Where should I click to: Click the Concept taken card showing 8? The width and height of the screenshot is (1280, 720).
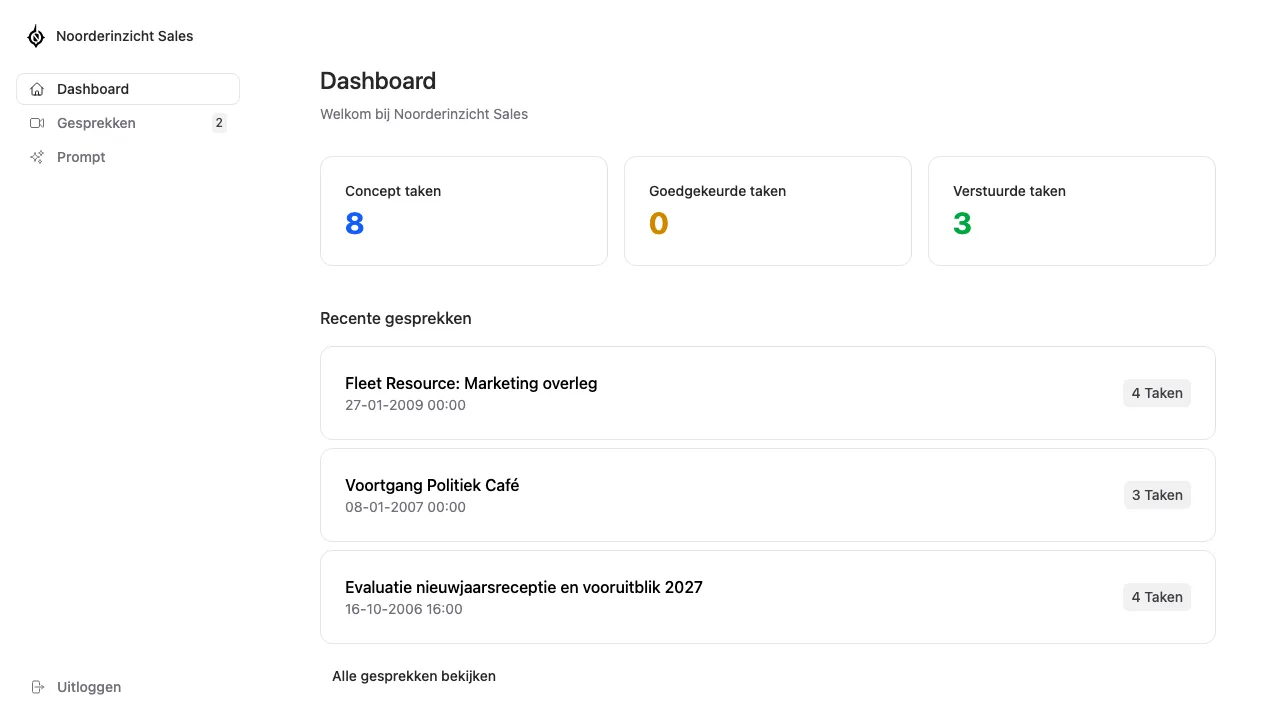[x=463, y=210]
